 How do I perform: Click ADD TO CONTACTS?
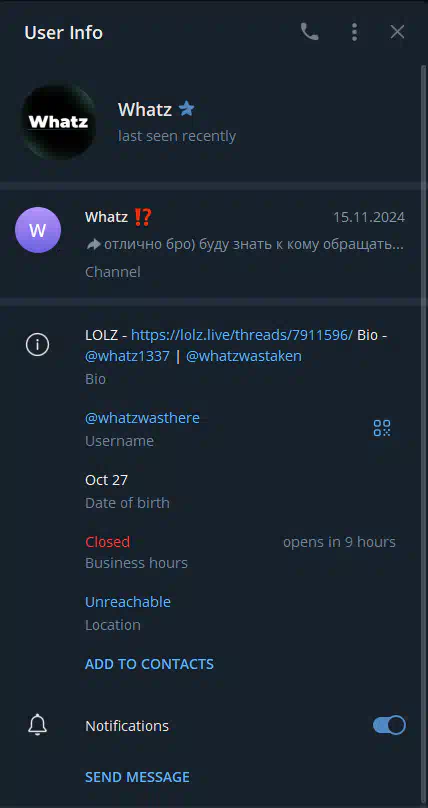(149, 664)
